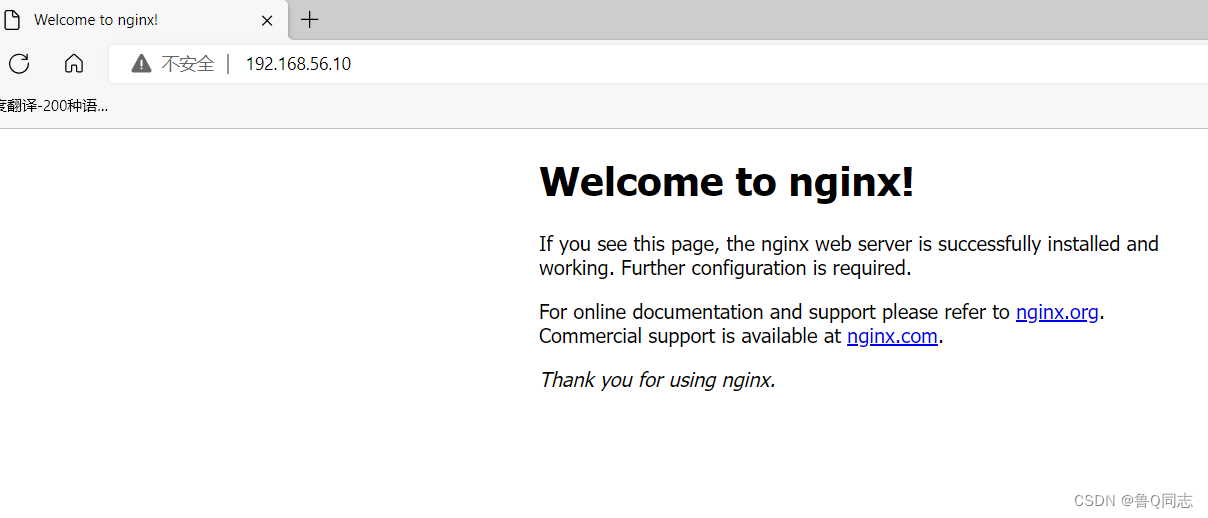Open the 200种语 translation bookmark
Viewport: 1208px width, 518px height.
(54, 105)
